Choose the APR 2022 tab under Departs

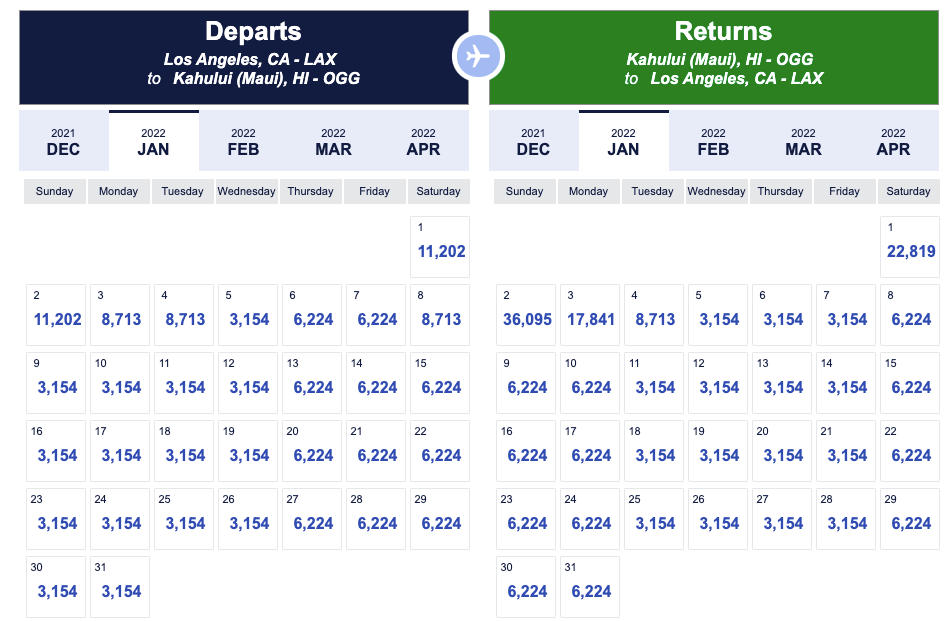pyautogui.click(x=423, y=141)
